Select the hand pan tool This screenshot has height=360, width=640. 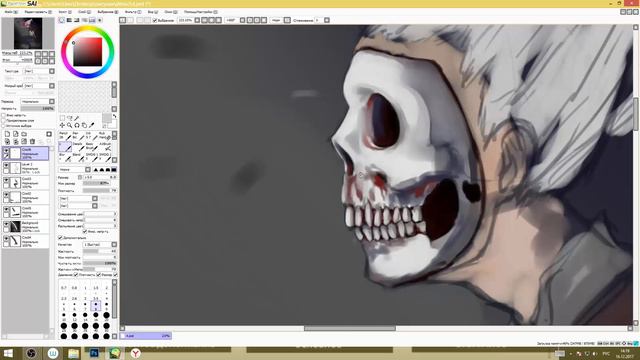tap(84, 125)
